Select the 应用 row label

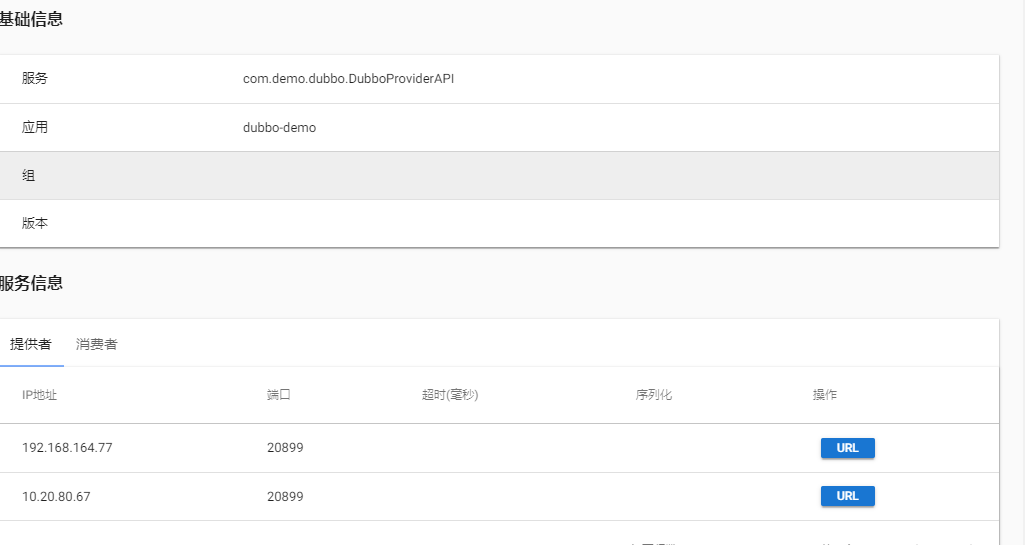click(35, 127)
